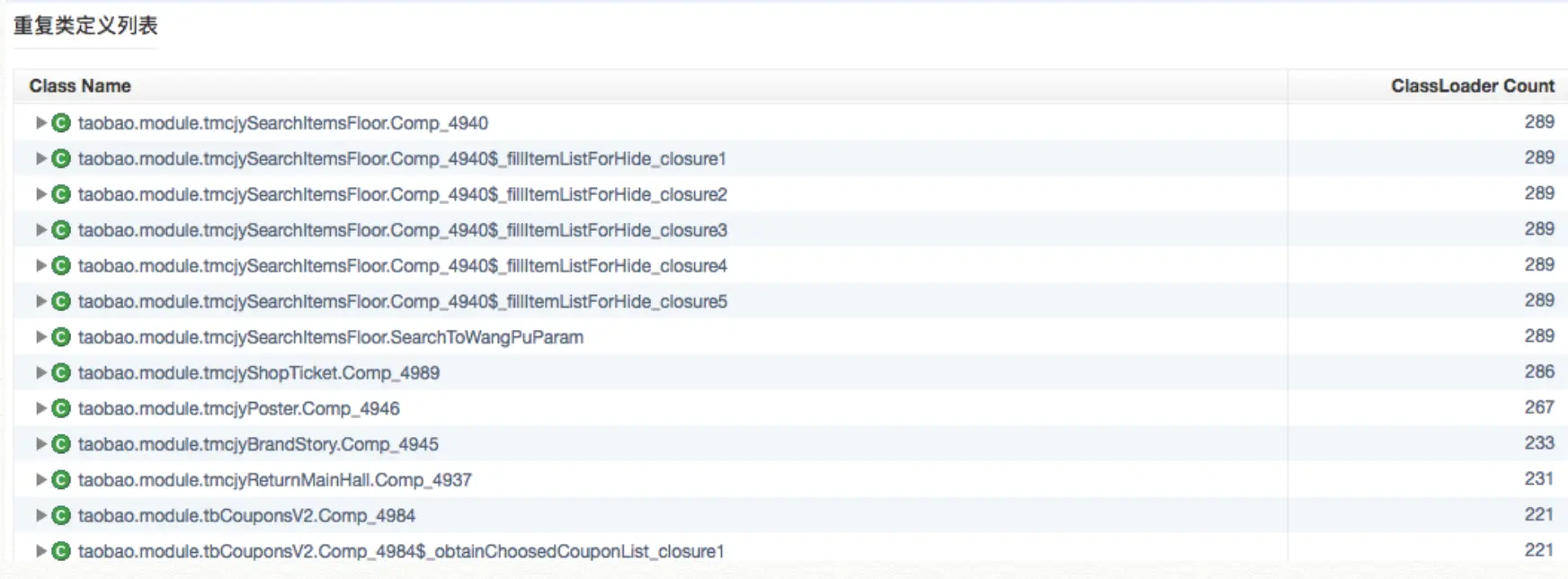Image resolution: width=1568 pixels, height=579 pixels.
Task: Expand the _fillItemListForHide_closure2 row
Action: click(x=40, y=194)
